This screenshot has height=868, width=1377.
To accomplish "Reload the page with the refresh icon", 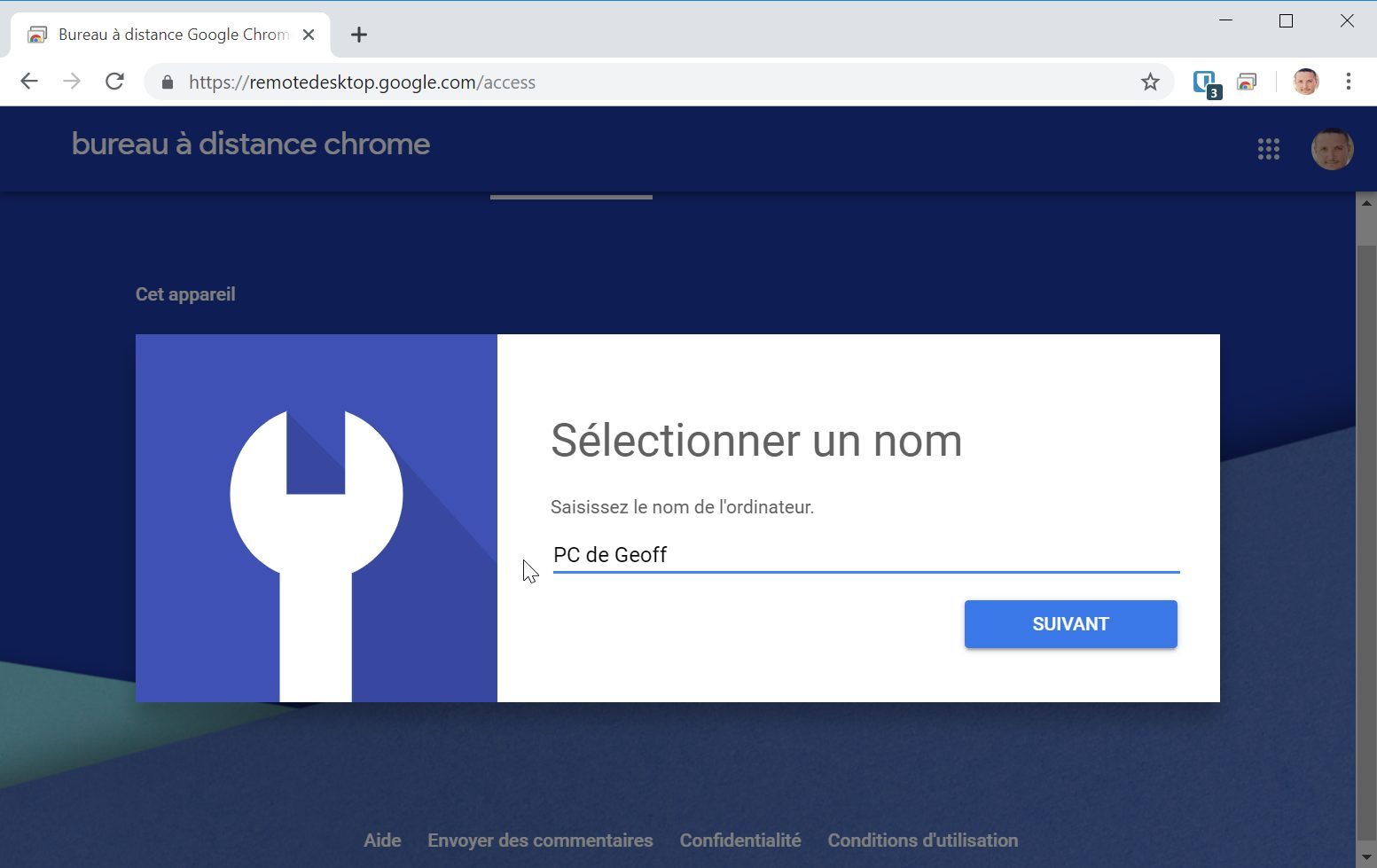I will [x=114, y=82].
